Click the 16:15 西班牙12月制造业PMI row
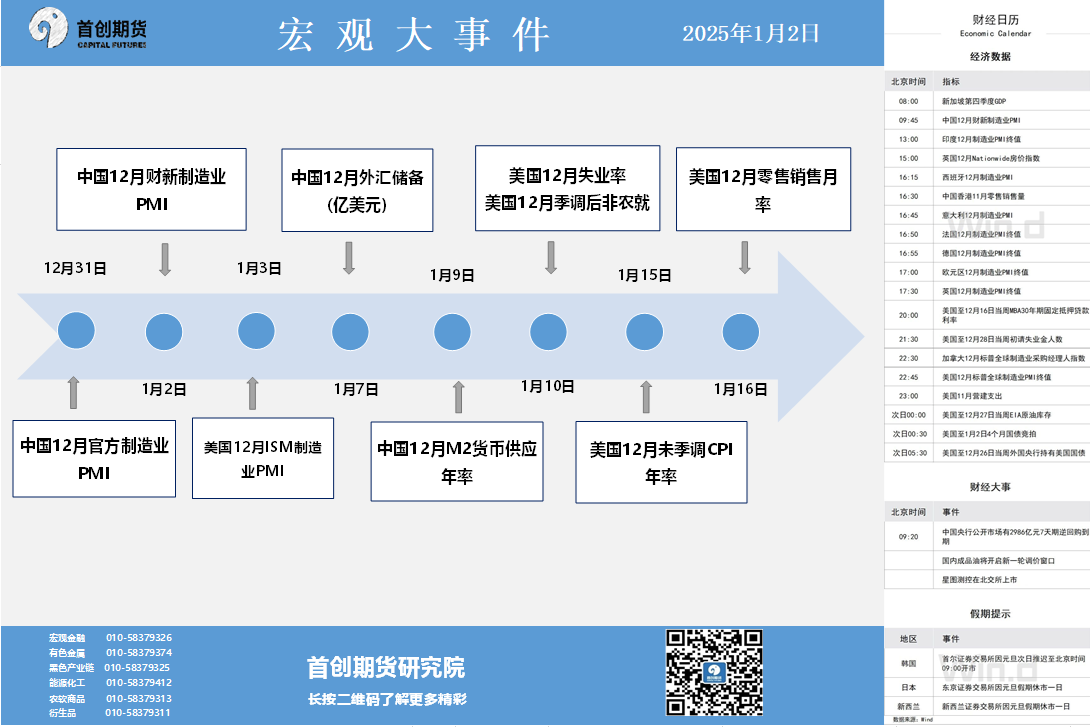 987,177
